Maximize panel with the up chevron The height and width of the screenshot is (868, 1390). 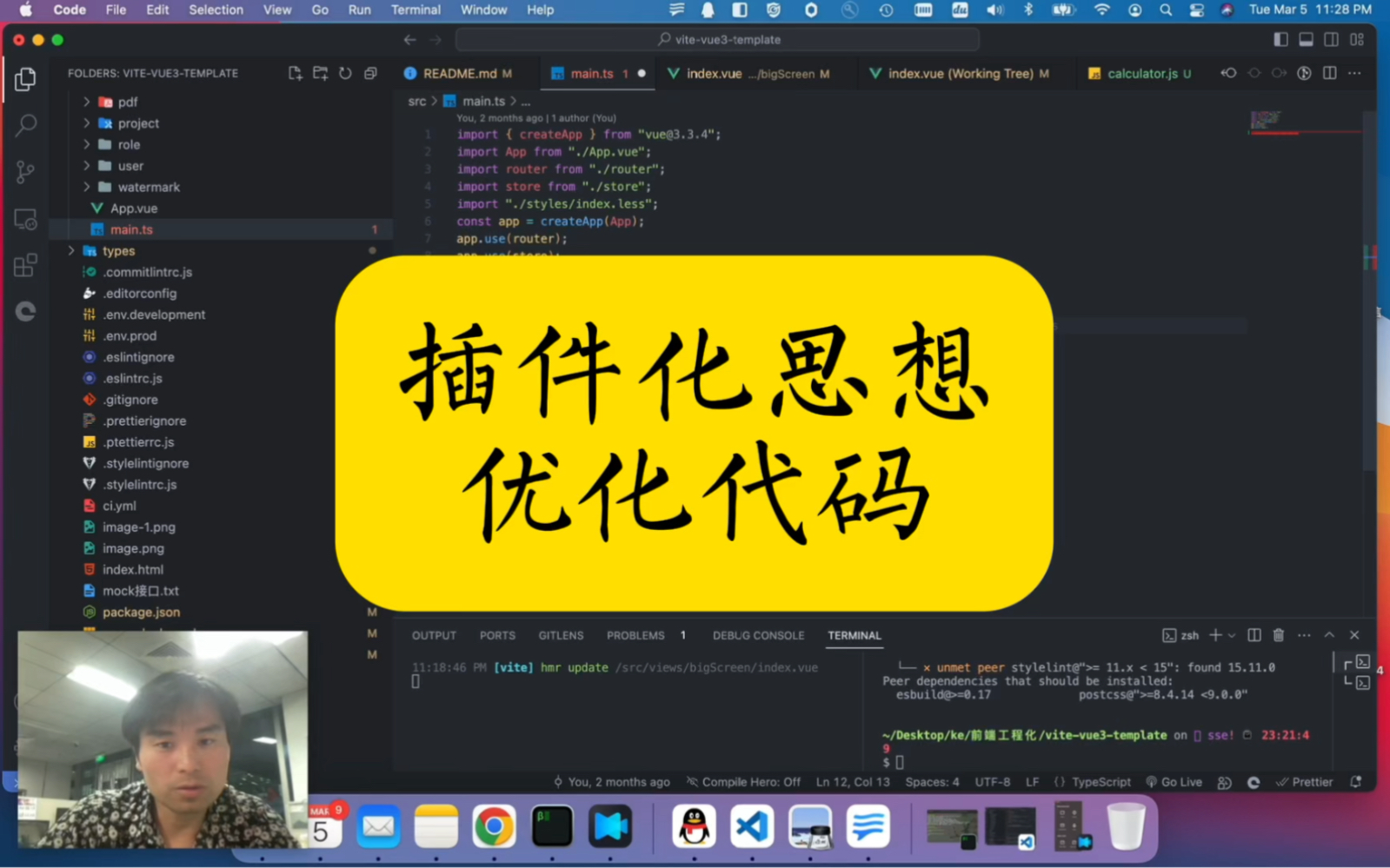[1329, 635]
